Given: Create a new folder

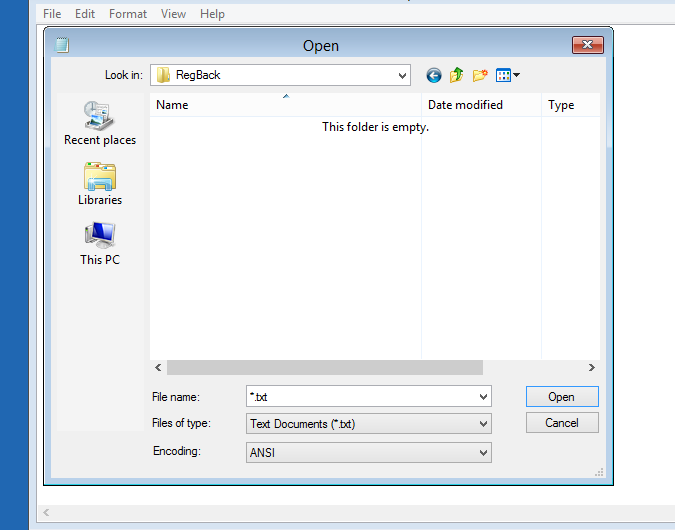Looking at the screenshot, I should coord(480,75).
